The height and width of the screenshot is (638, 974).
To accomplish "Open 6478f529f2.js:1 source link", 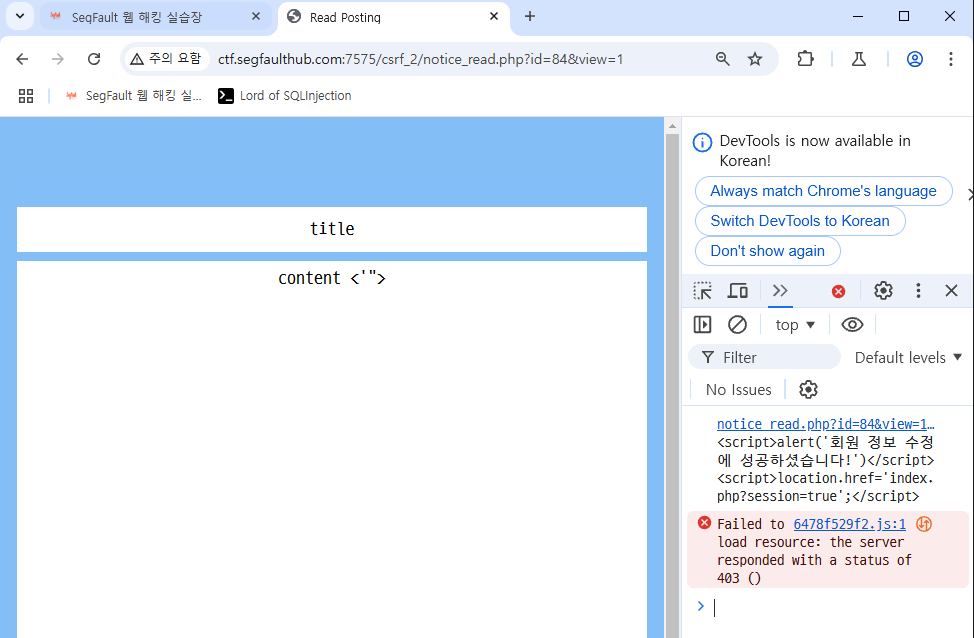I will [x=849, y=524].
